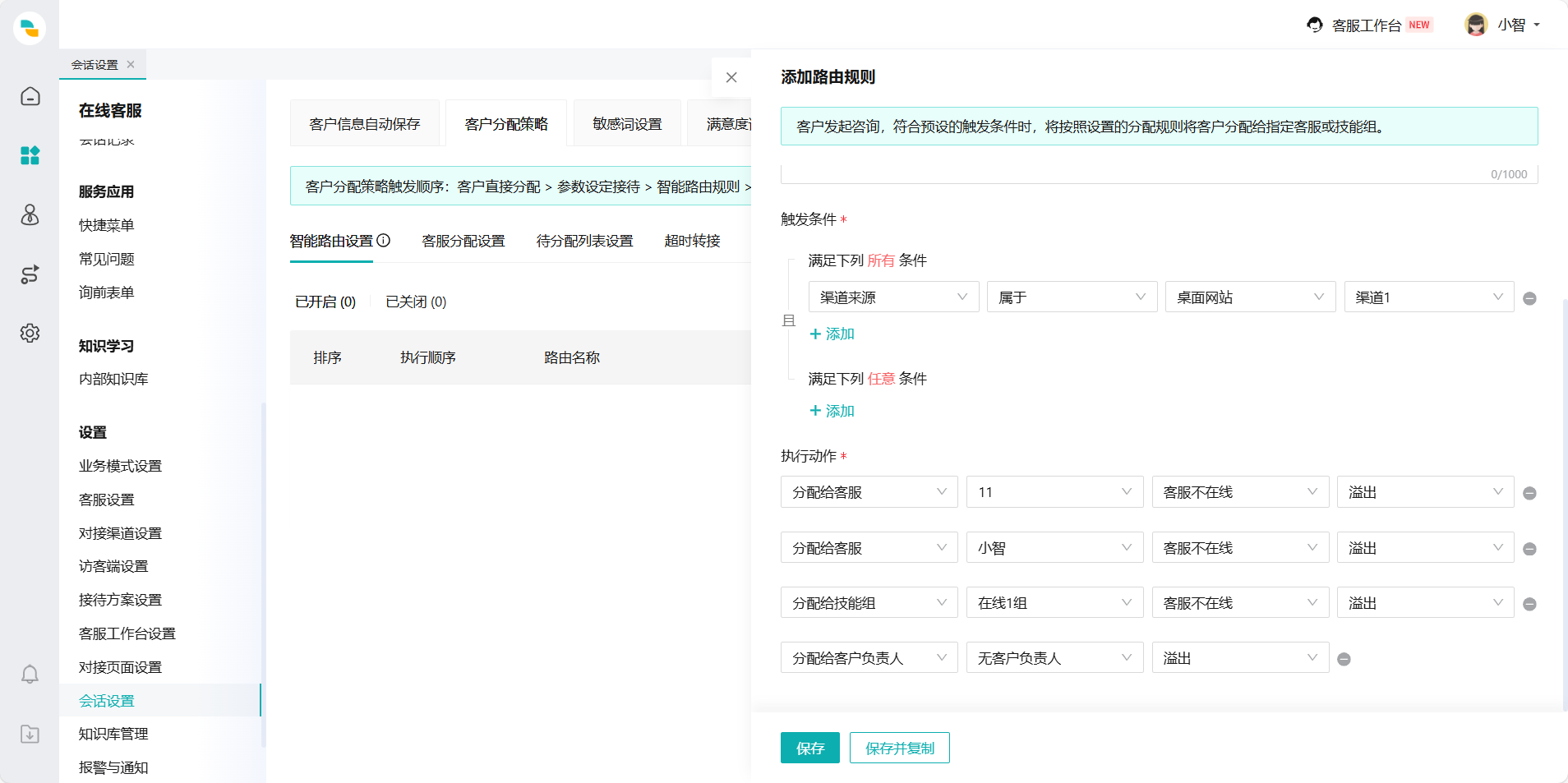Open the 在线1组 skill group dropdown
Image resolution: width=1568 pixels, height=783 pixels.
(x=1054, y=602)
